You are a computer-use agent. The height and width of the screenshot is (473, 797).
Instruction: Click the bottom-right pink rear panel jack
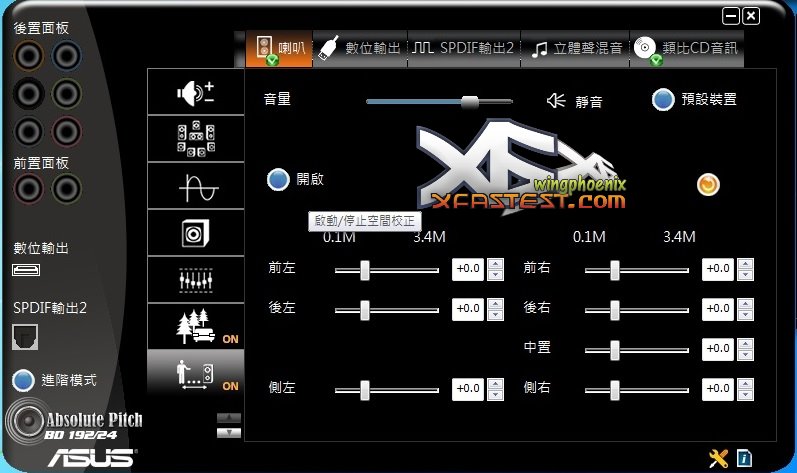(67, 132)
